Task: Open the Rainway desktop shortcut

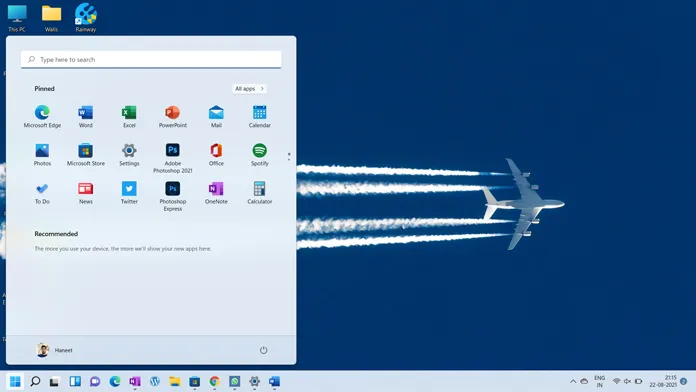Action: [x=86, y=18]
